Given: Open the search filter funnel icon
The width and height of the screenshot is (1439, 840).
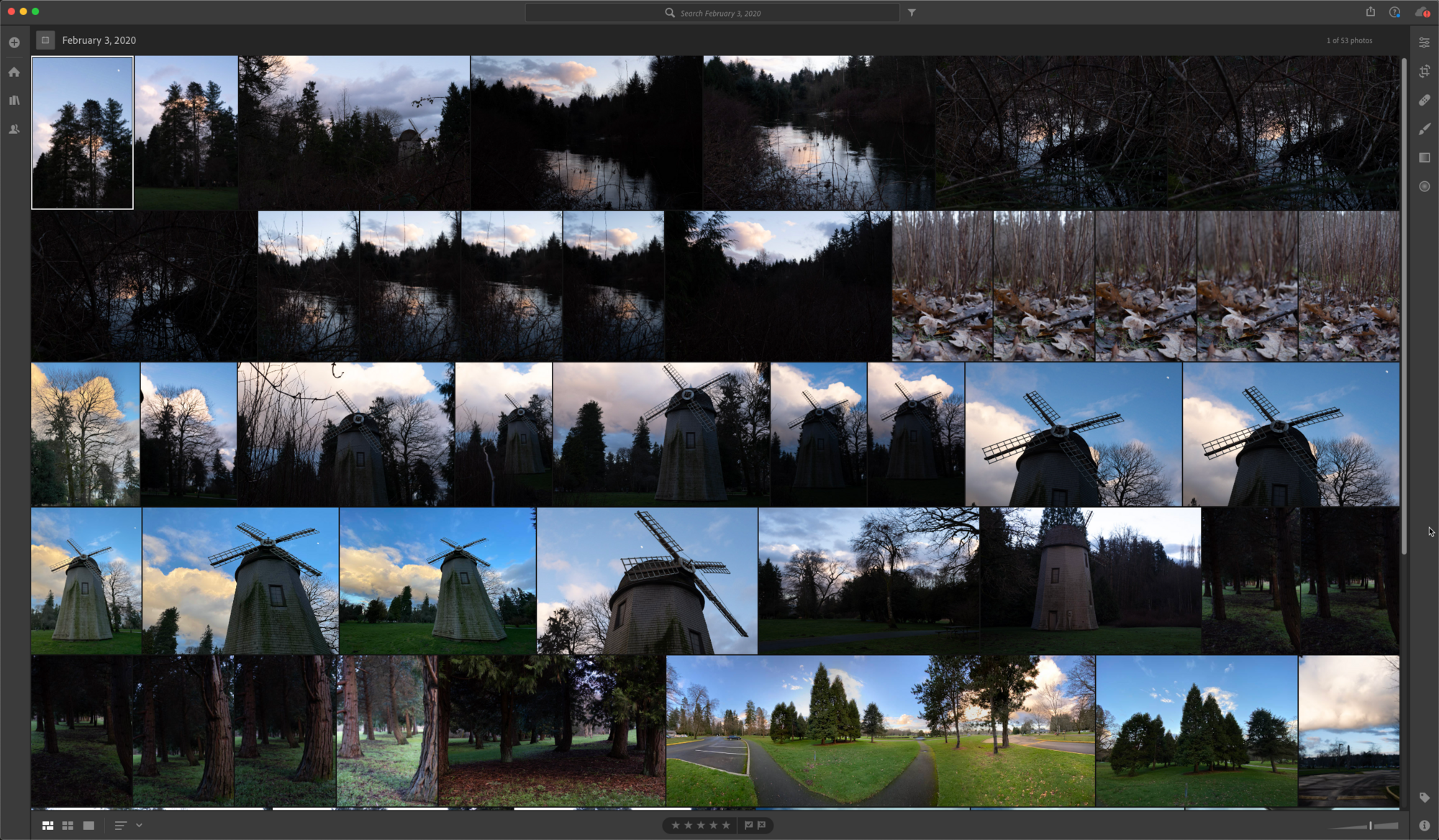Looking at the screenshot, I should [912, 13].
